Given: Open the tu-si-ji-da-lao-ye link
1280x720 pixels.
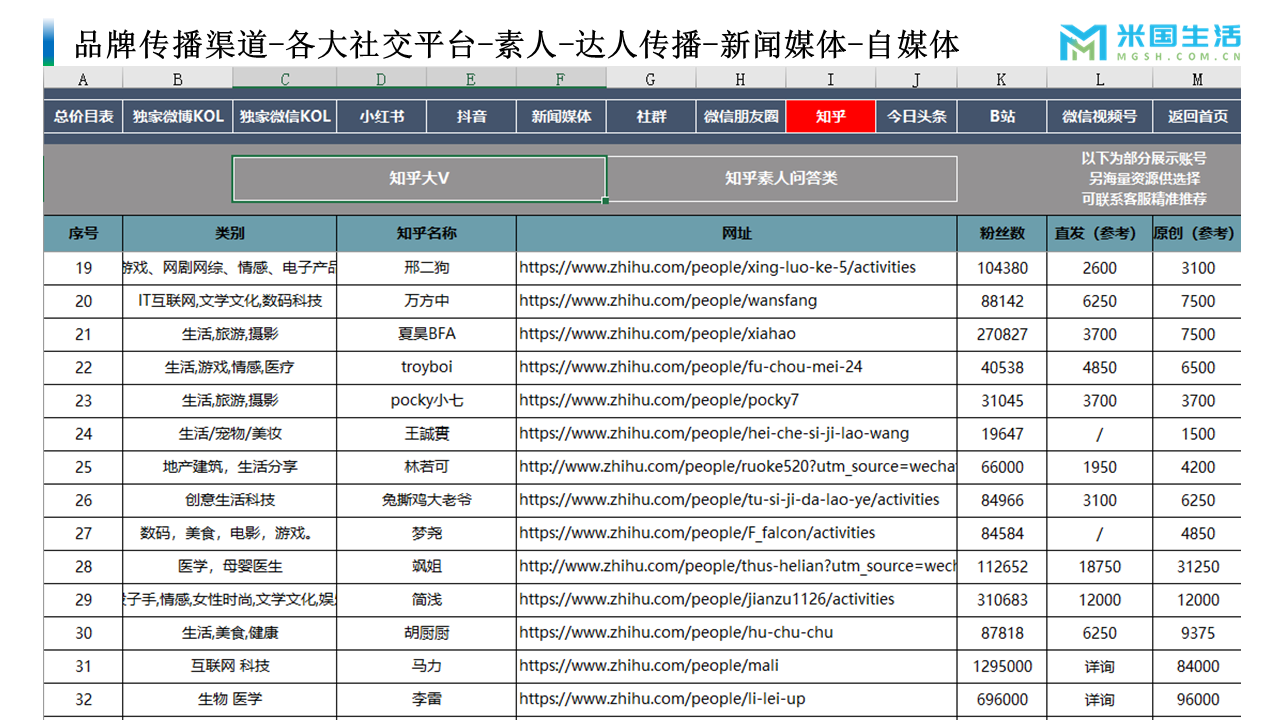Looking at the screenshot, I should click(730, 499).
